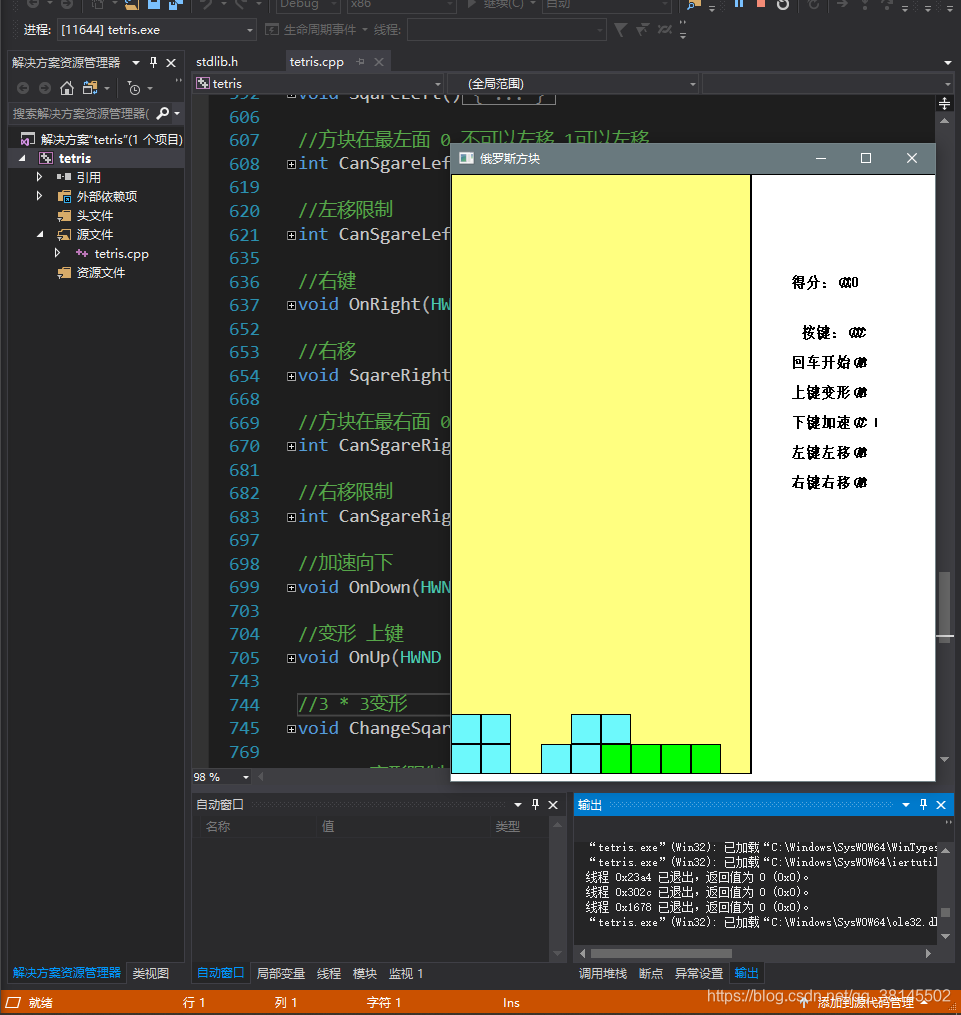Image resolution: width=961 pixels, height=1015 pixels.
Task: Select the 头文件 folder in tree
Action: click(x=95, y=216)
